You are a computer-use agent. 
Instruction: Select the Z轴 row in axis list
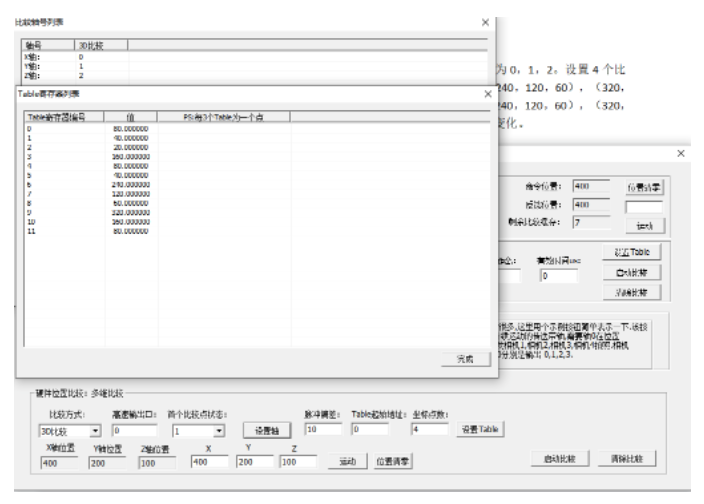tap(254, 76)
